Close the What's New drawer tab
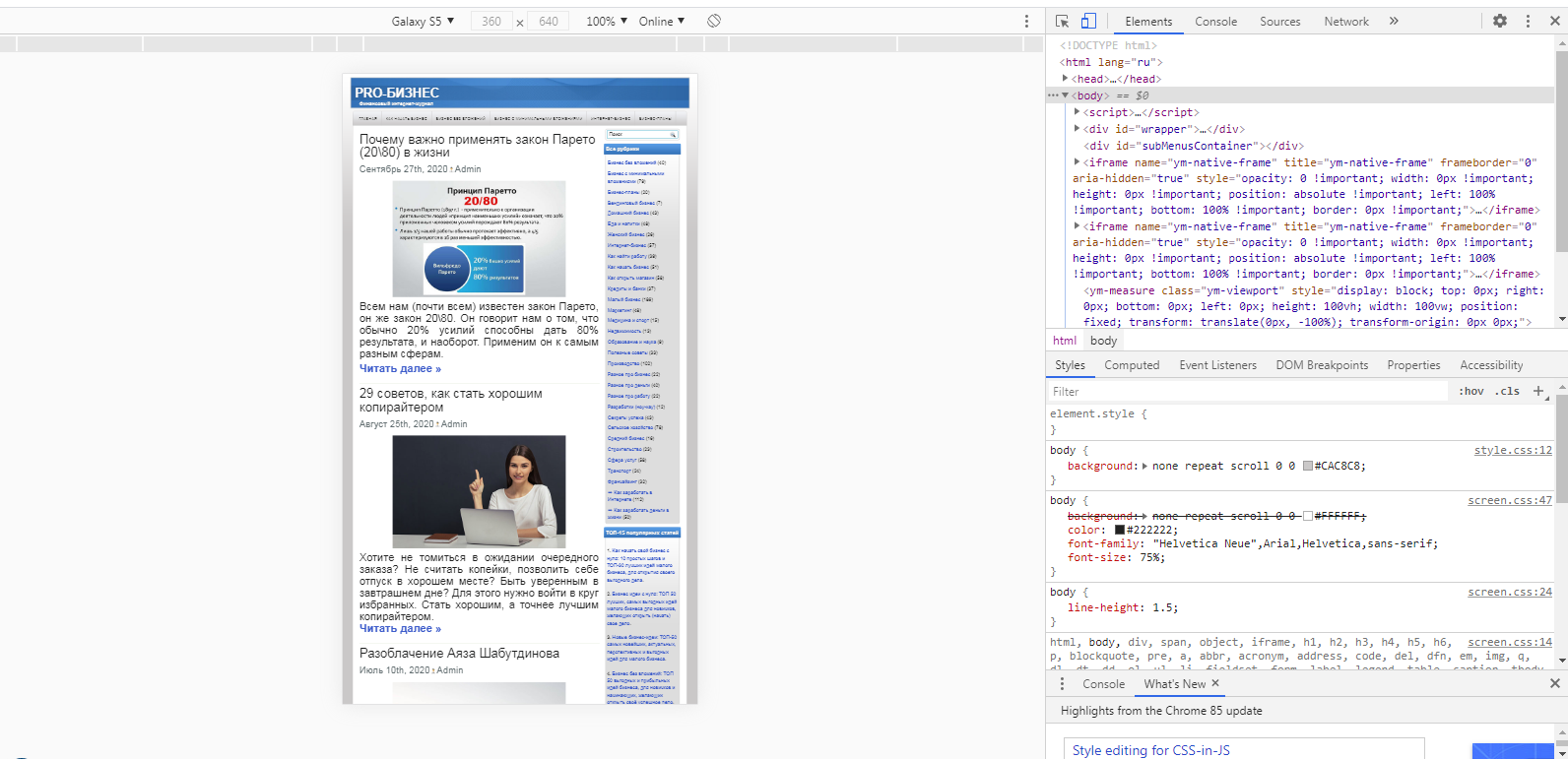1568x759 pixels. pos(1215,683)
